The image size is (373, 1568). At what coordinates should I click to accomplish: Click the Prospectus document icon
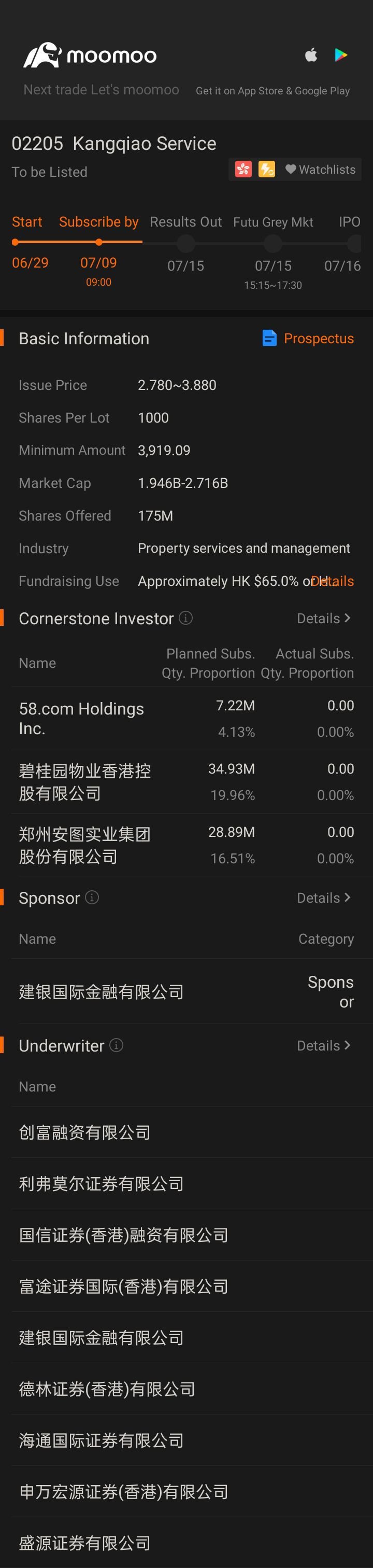(x=269, y=338)
